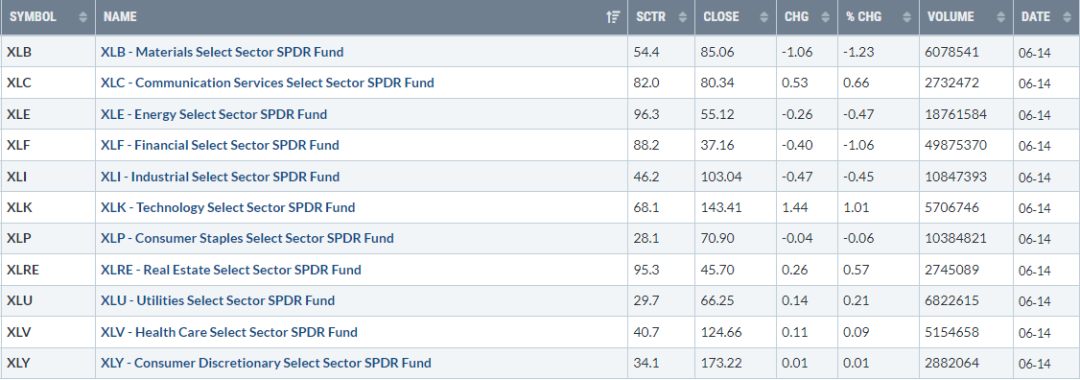Sort table by CLOSE arrows
This screenshot has height=380, width=1080.
click(x=764, y=17)
